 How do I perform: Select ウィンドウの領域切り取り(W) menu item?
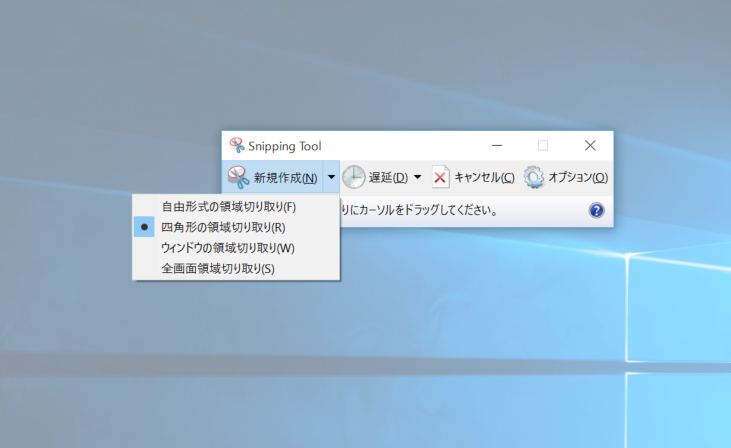coord(236,248)
